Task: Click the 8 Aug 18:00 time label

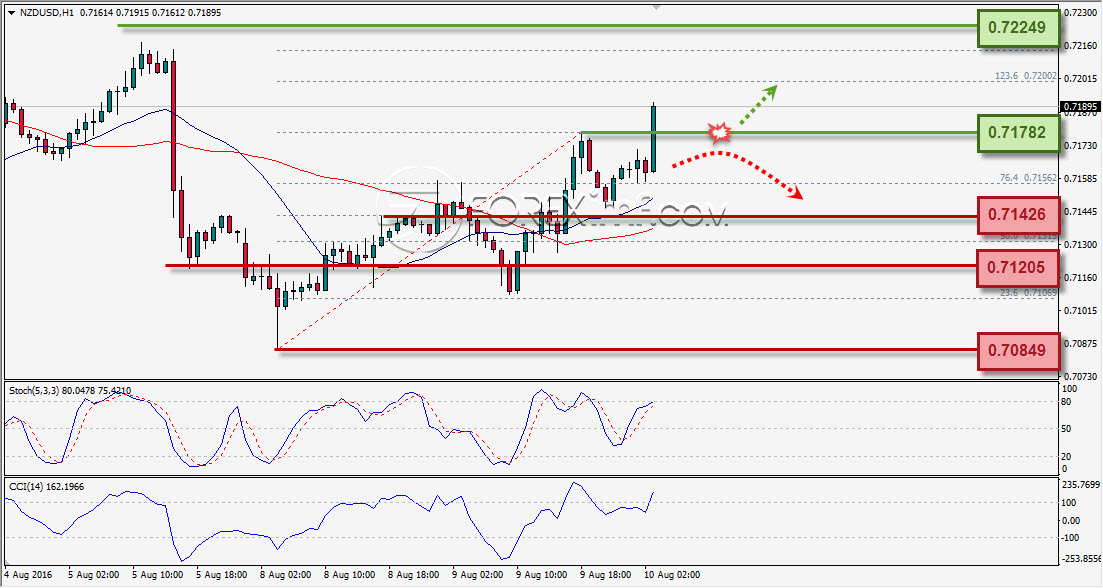Action: [414, 575]
